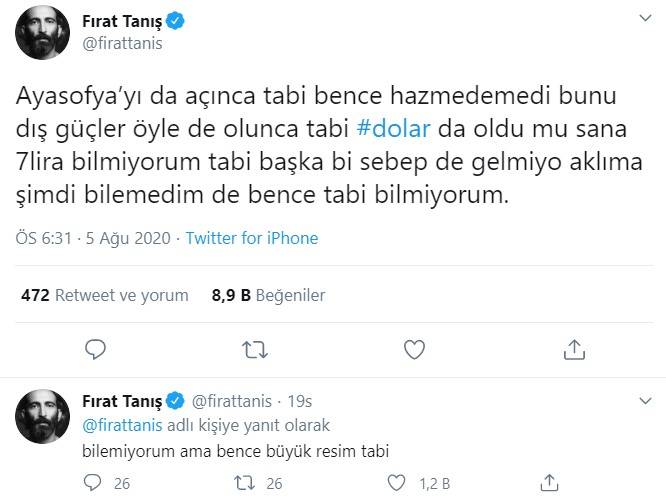This screenshot has width=666, height=502.
Task: Open the reply tweet's profile avatar
Action: pyautogui.click(x=42, y=421)
